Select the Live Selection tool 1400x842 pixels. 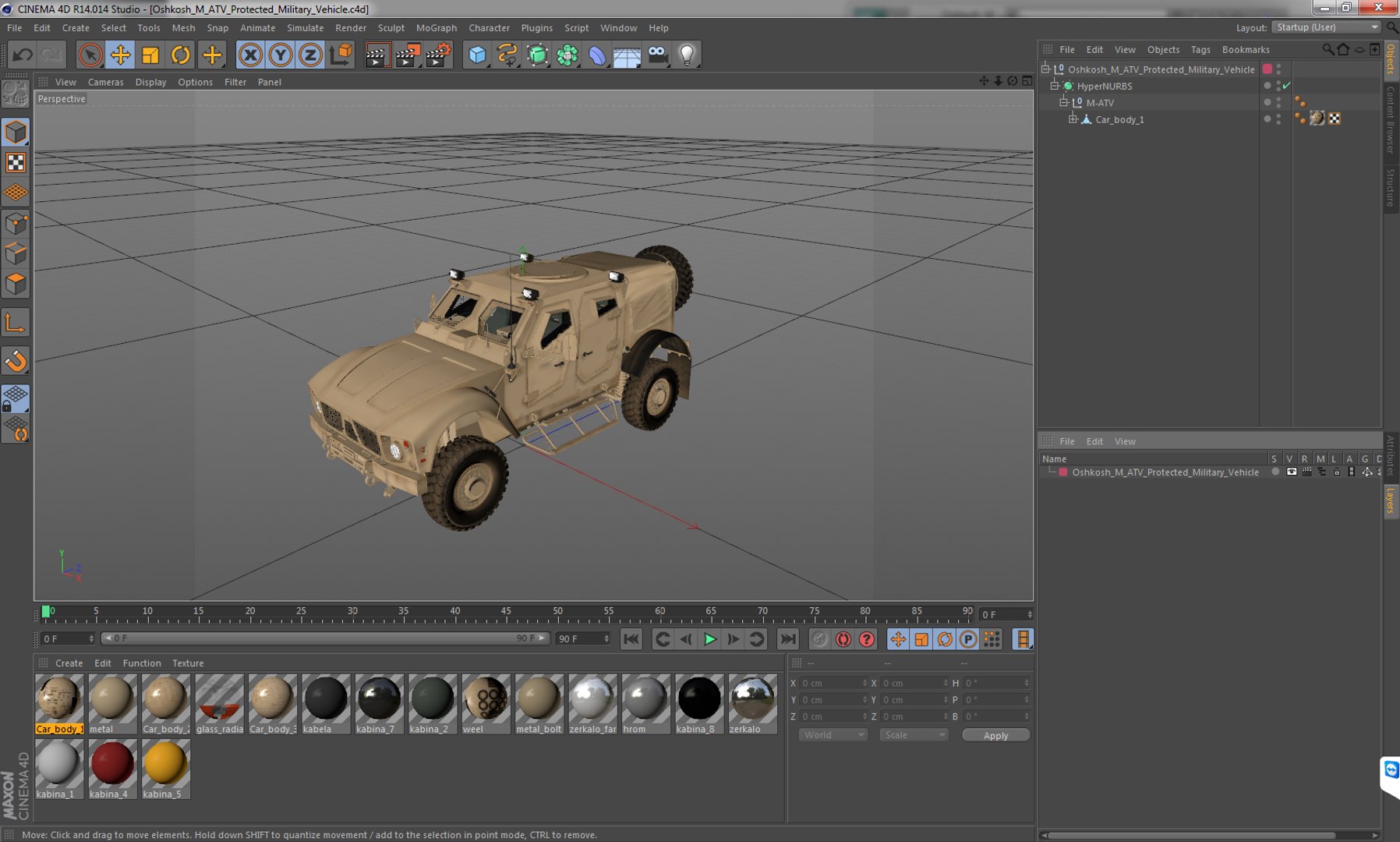[x=90, y=55]
